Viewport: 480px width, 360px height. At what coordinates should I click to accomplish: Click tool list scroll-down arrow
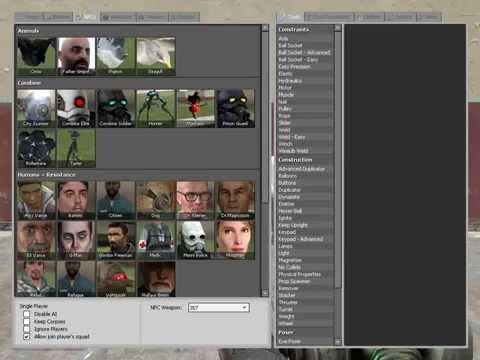click(x=338, y=342)
